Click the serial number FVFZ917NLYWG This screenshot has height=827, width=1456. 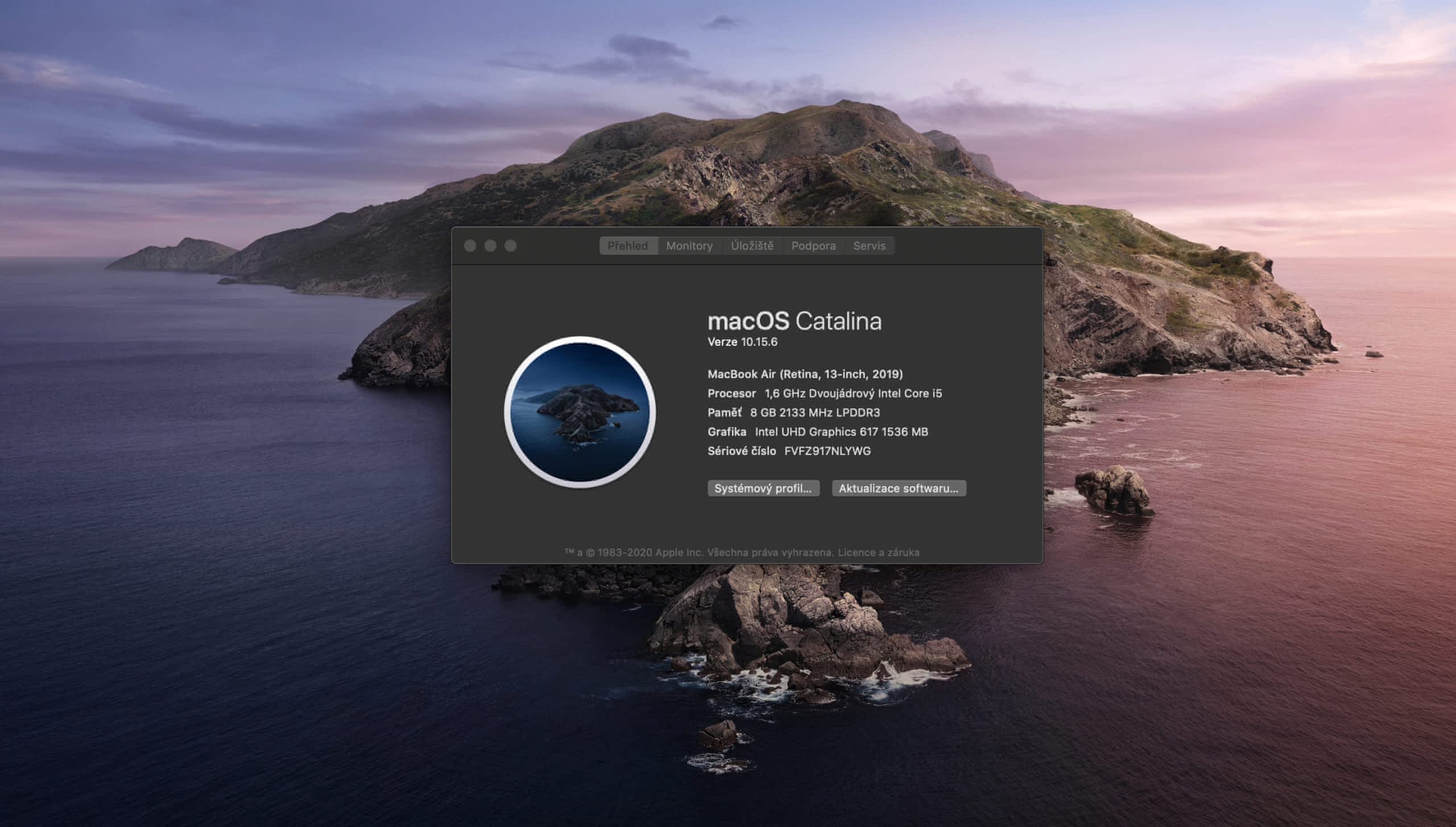(827, 451)
